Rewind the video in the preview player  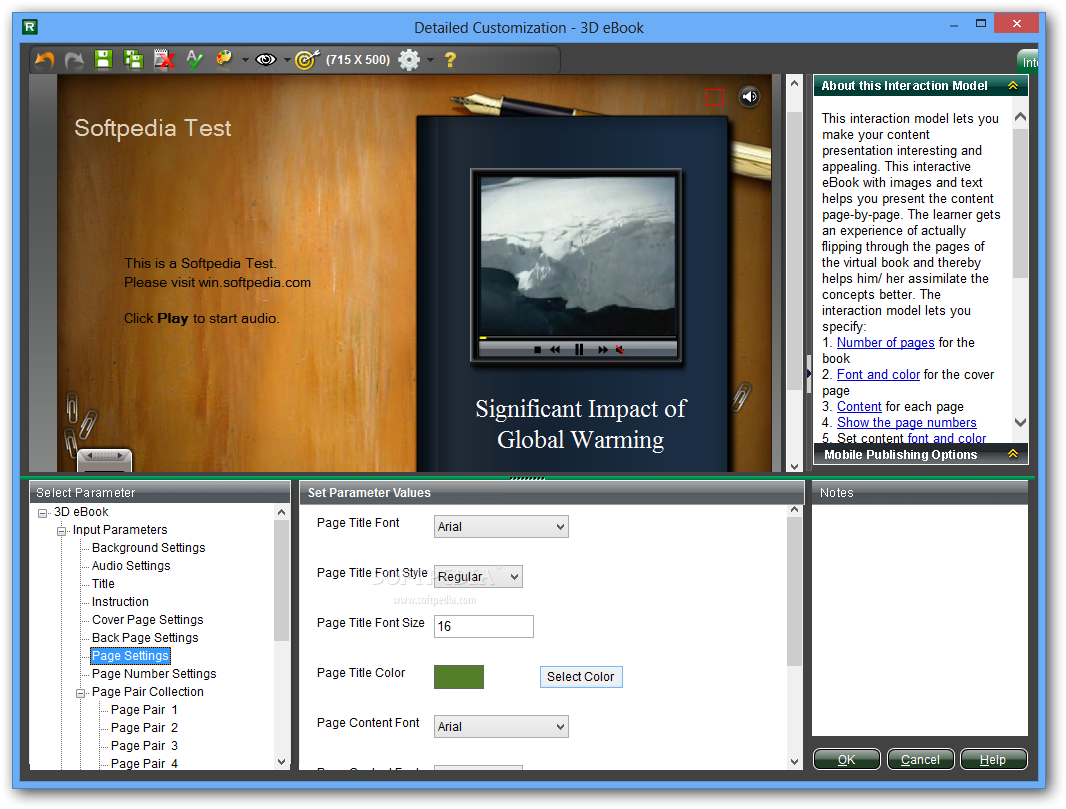tap(555, 349)
